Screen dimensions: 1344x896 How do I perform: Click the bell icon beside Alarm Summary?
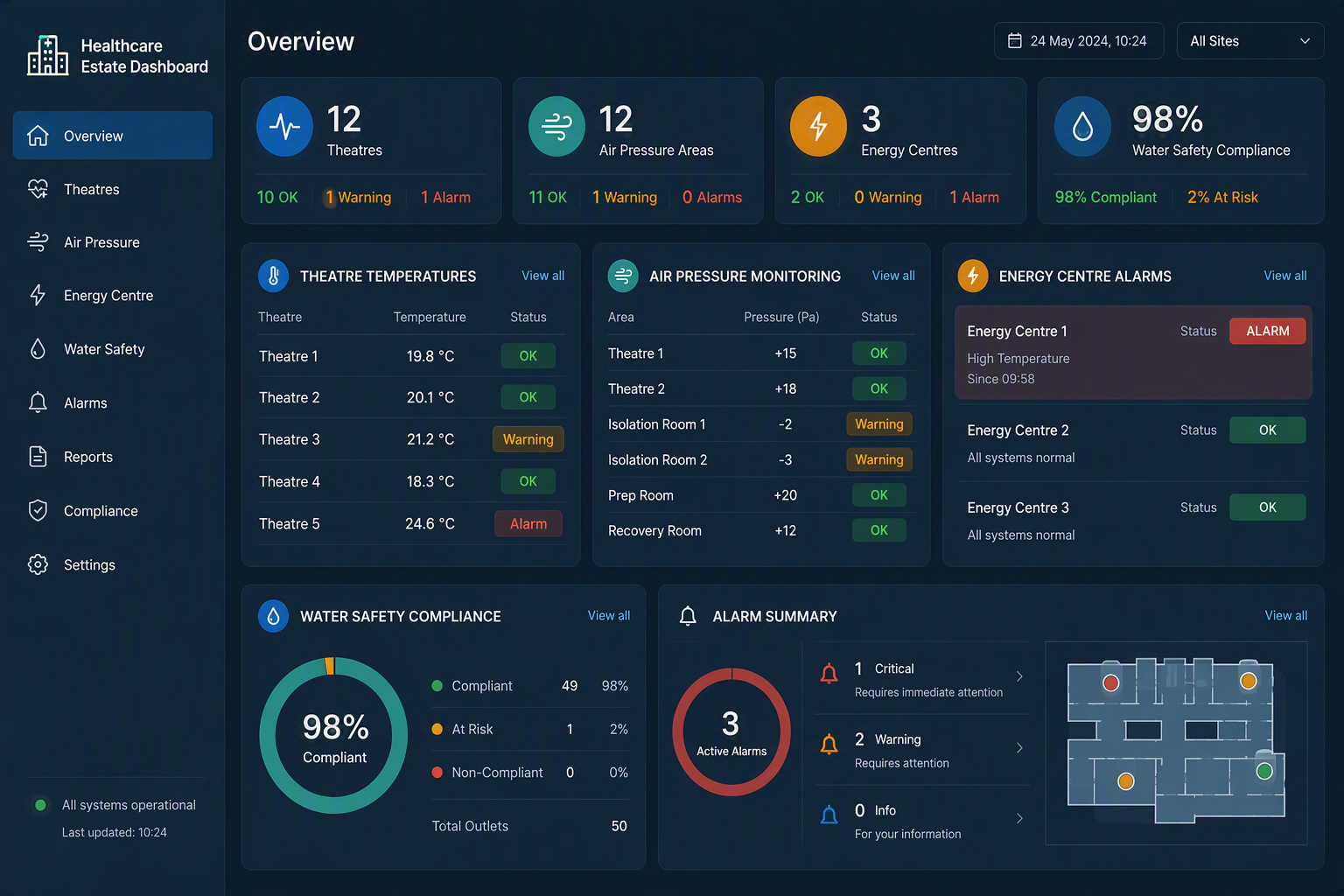pyautogui.click(x=688, y=616)
